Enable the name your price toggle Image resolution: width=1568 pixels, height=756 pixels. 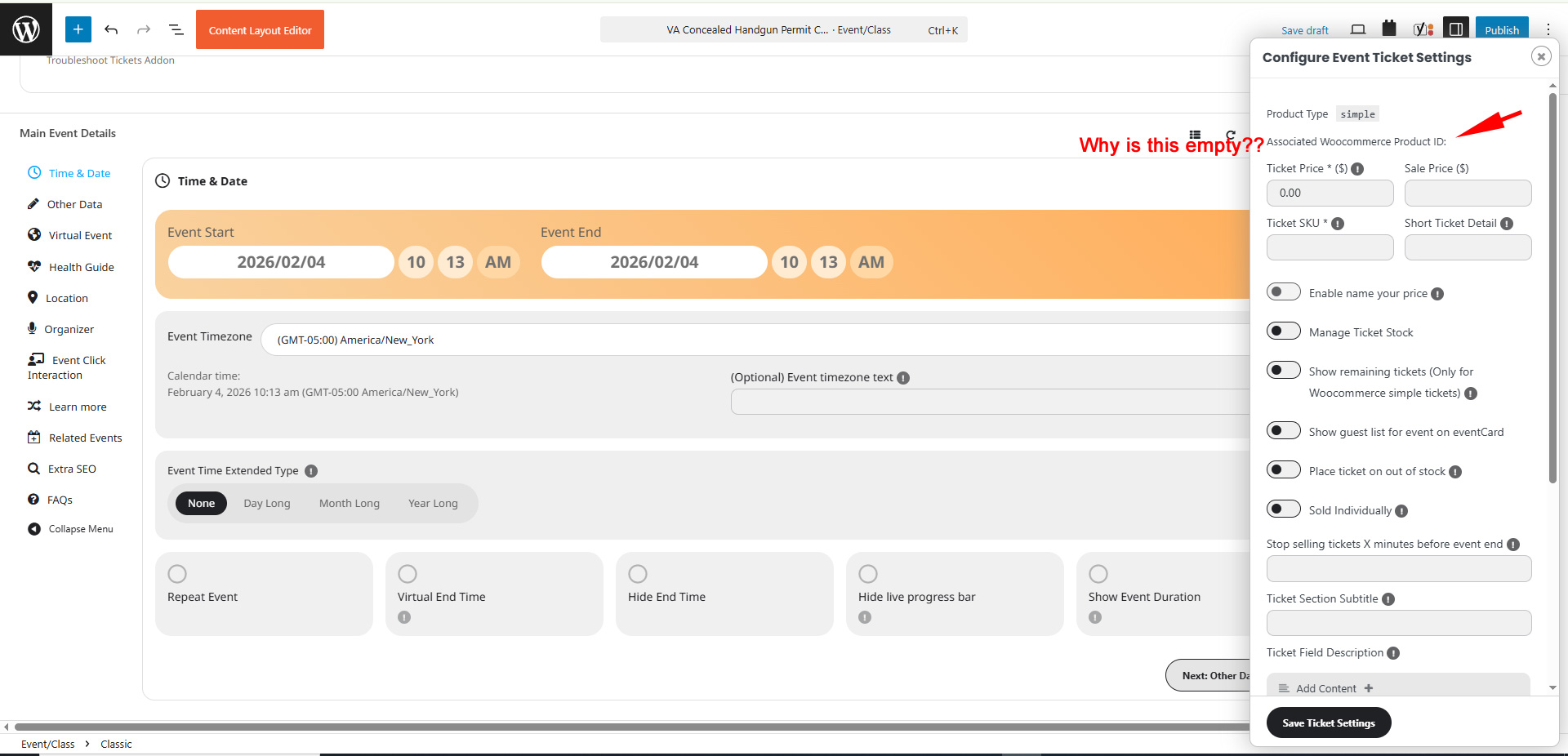click(1283, 292)
